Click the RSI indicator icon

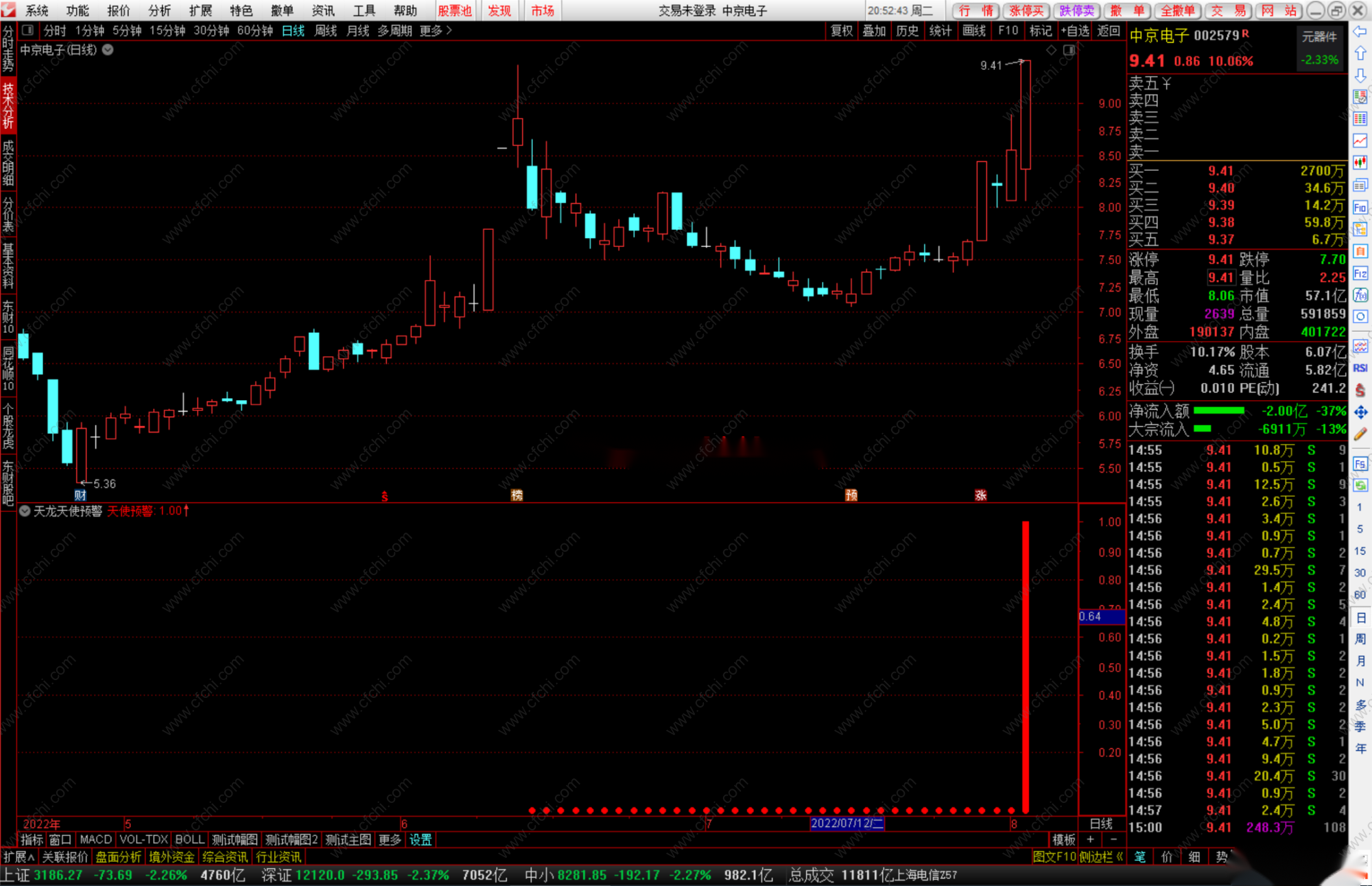pyautogui.click(x=1360, y=369)
